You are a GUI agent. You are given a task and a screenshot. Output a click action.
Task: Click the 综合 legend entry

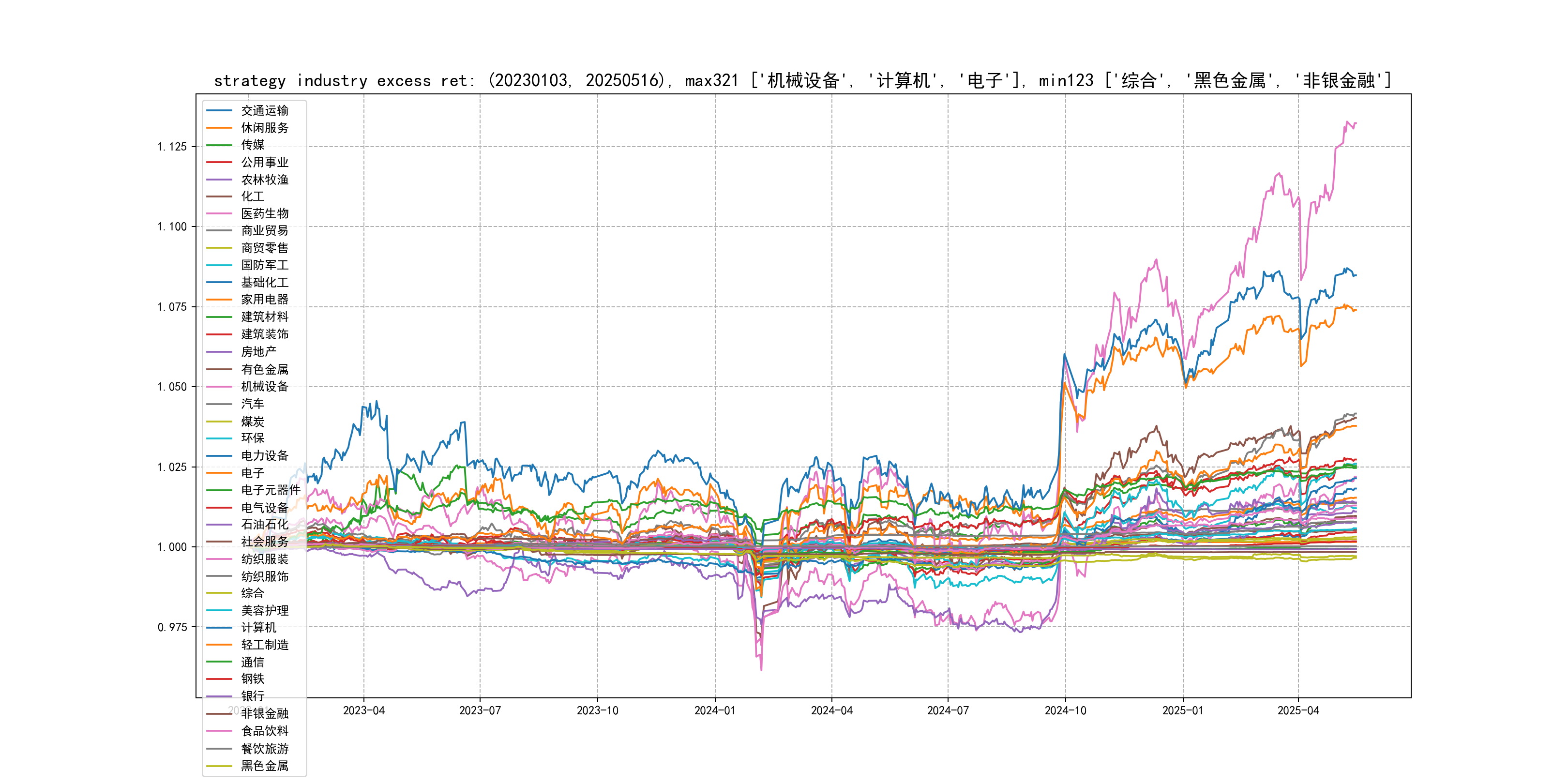click(x=252, y=593)
